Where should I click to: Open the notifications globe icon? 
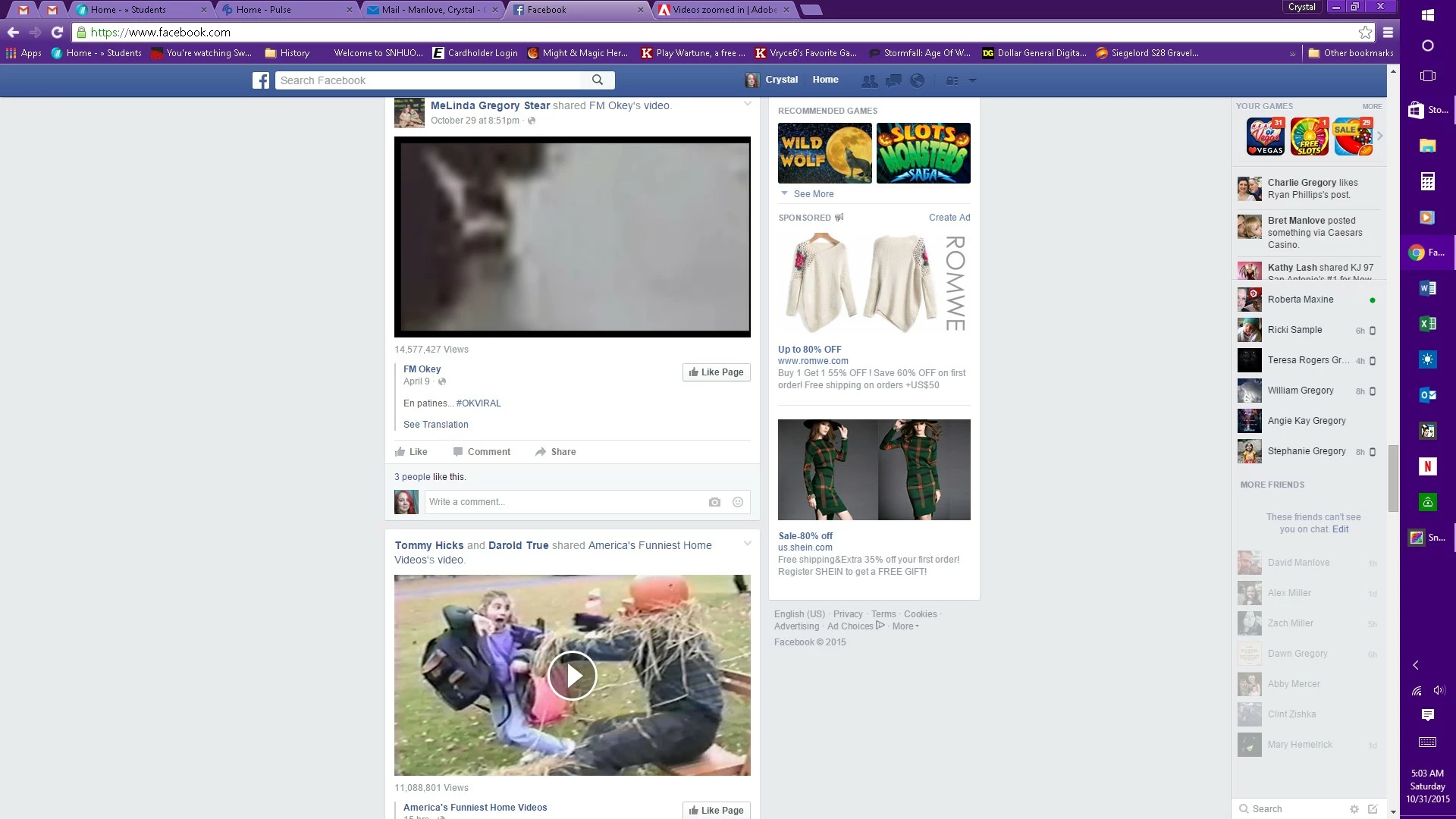917,80
